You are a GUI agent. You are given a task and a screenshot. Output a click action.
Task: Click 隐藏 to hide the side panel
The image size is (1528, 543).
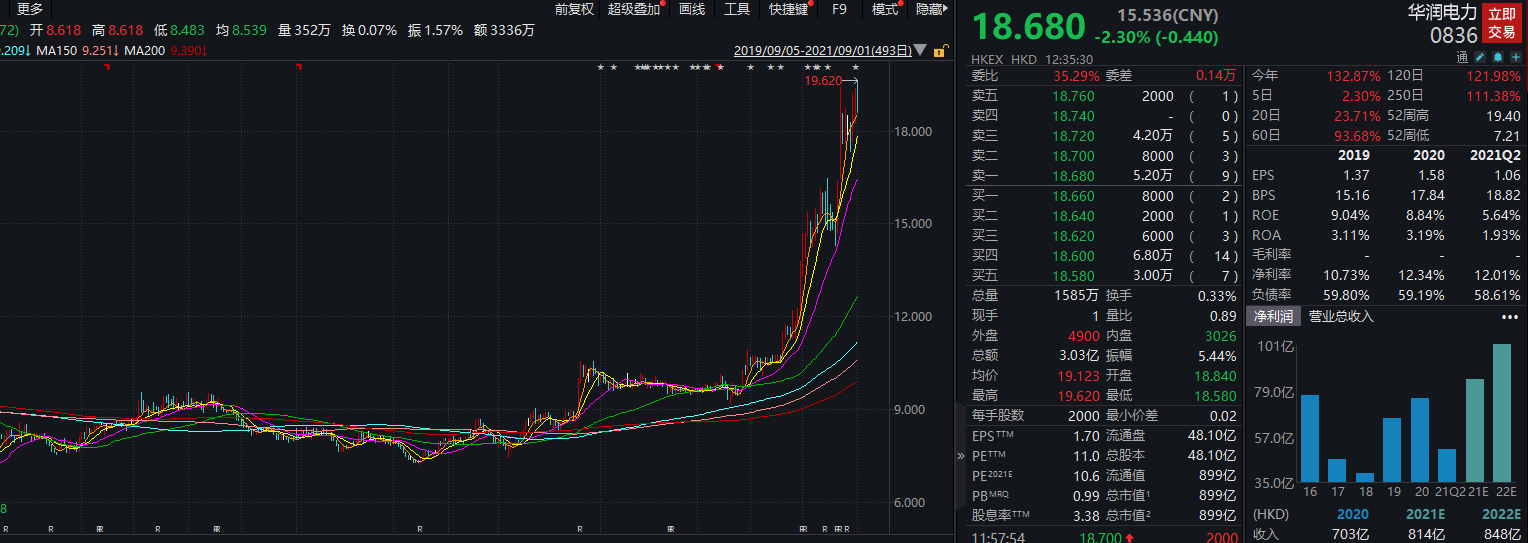pyautogui.click(x=930, y=9)
